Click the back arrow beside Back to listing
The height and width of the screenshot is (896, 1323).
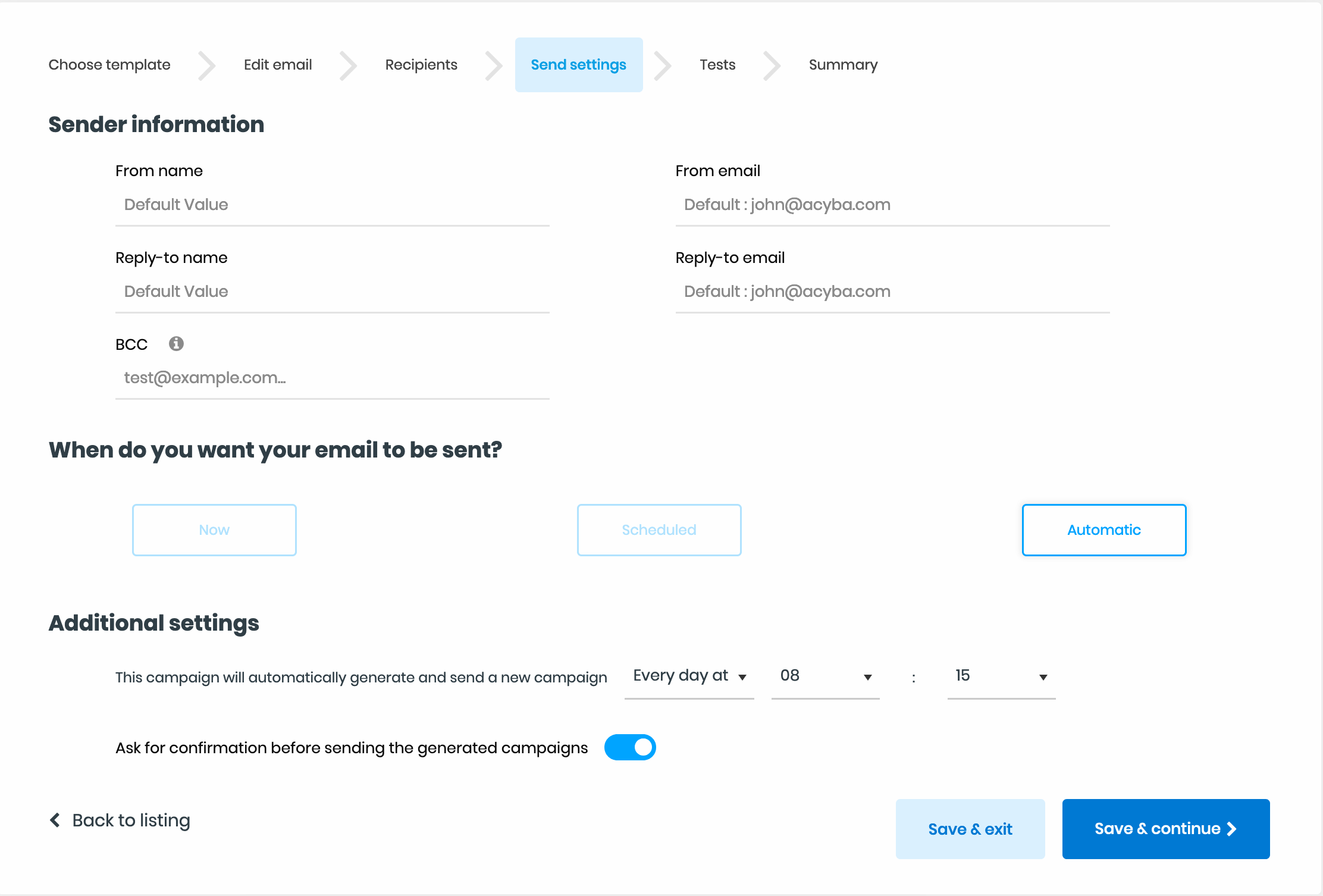click(x=55, y=820)
